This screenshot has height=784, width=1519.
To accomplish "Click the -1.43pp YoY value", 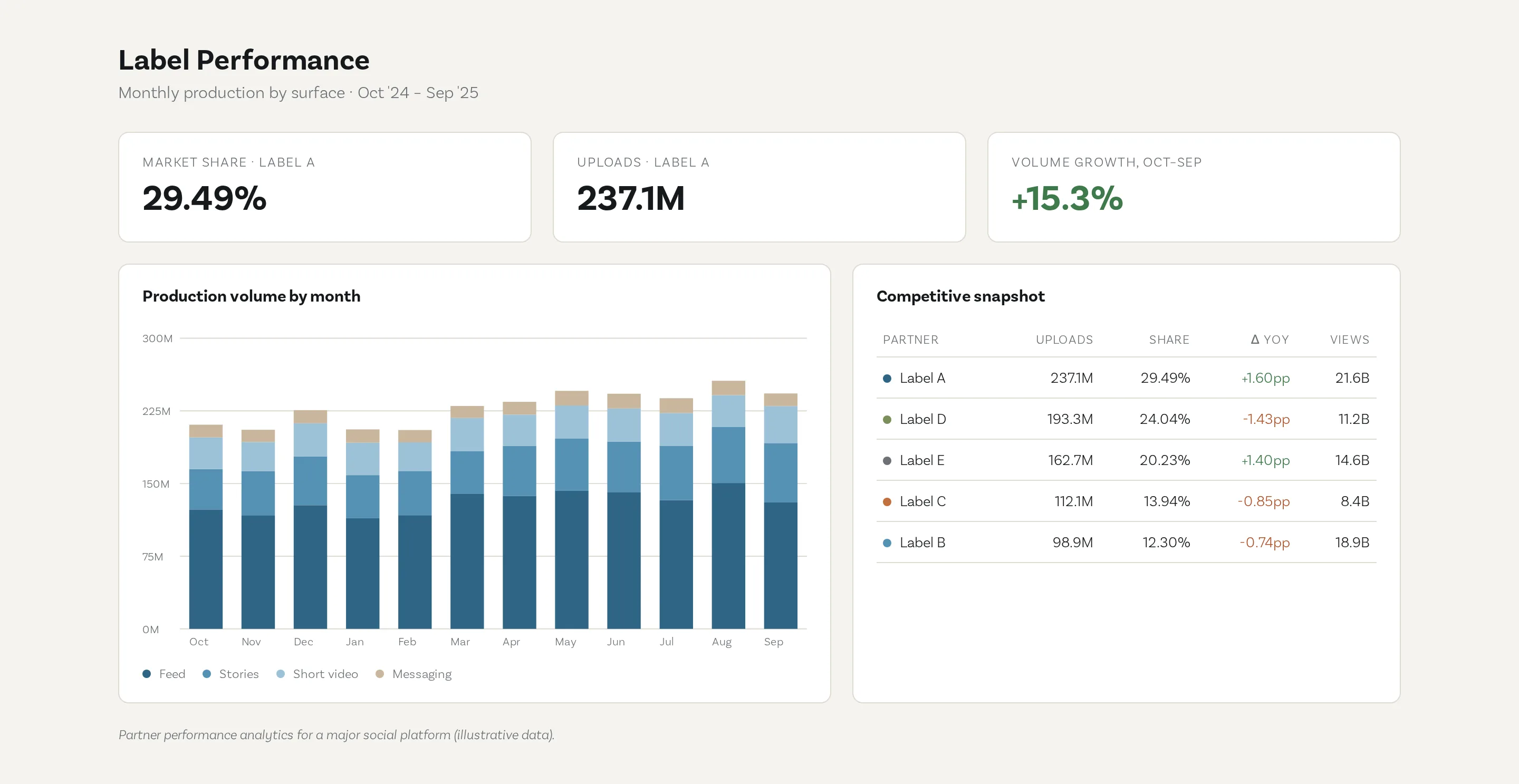I will [1266, 419].
